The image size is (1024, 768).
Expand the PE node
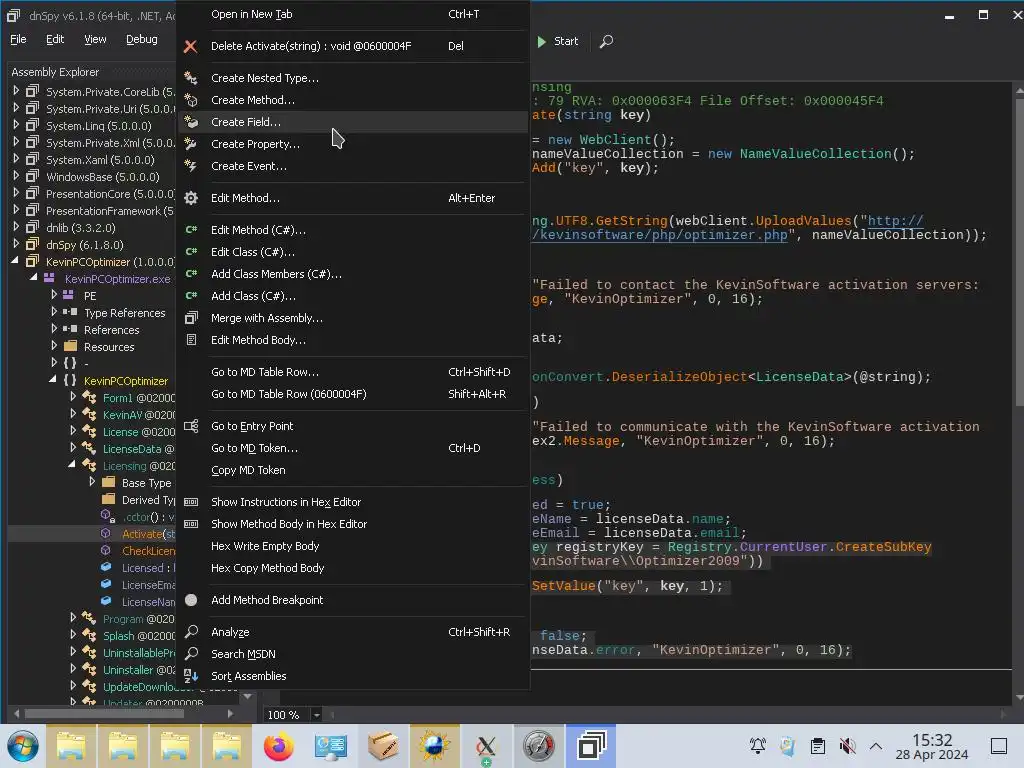click(x=54, y=295)
